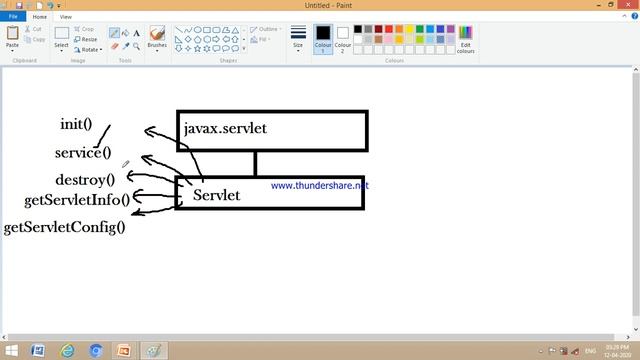The image size is (640, 360).
Task: Collapse the ribbon with the chevron
Action: [624, 16]
